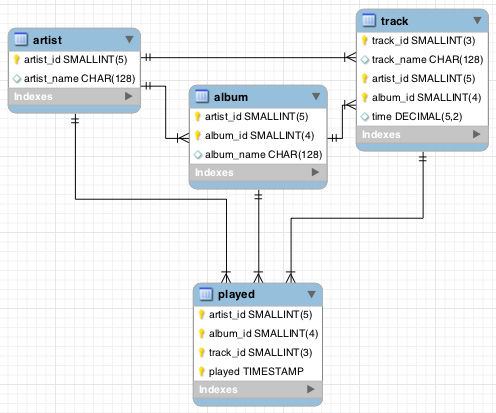Click the artist table icon
The image size is (496, 413).
point(21,40)
